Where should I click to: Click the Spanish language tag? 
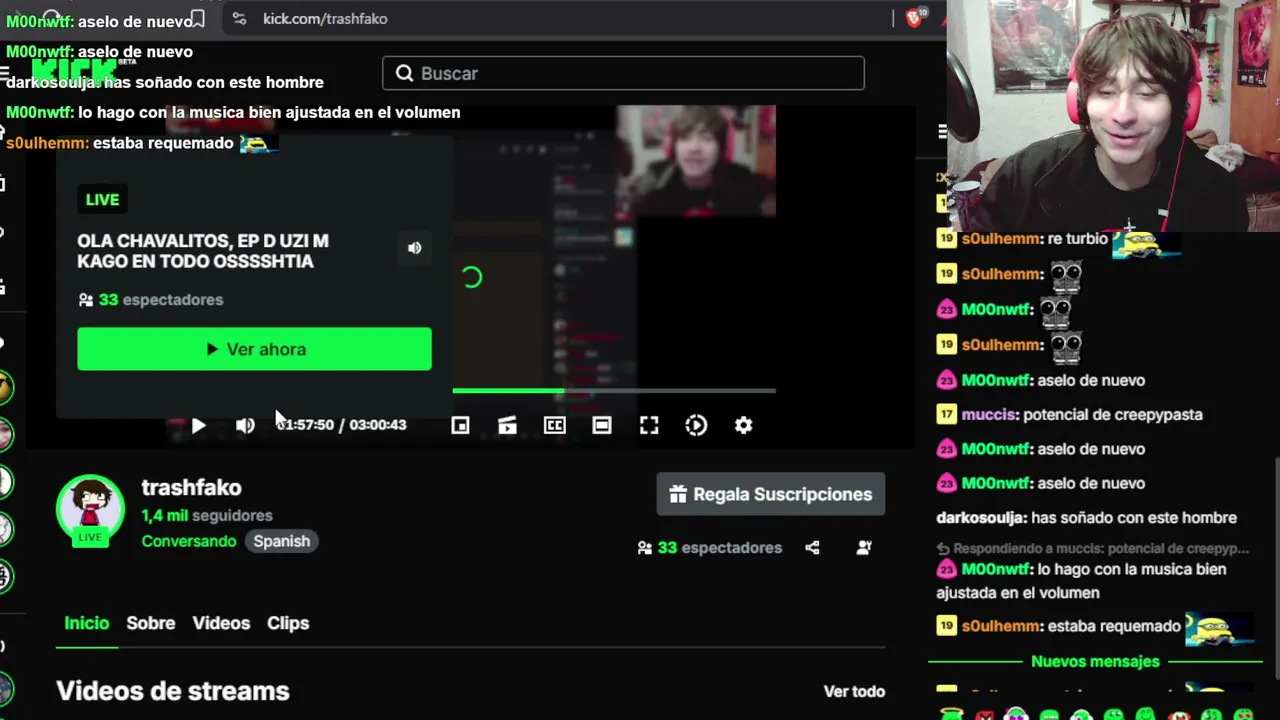pos(282,541)
